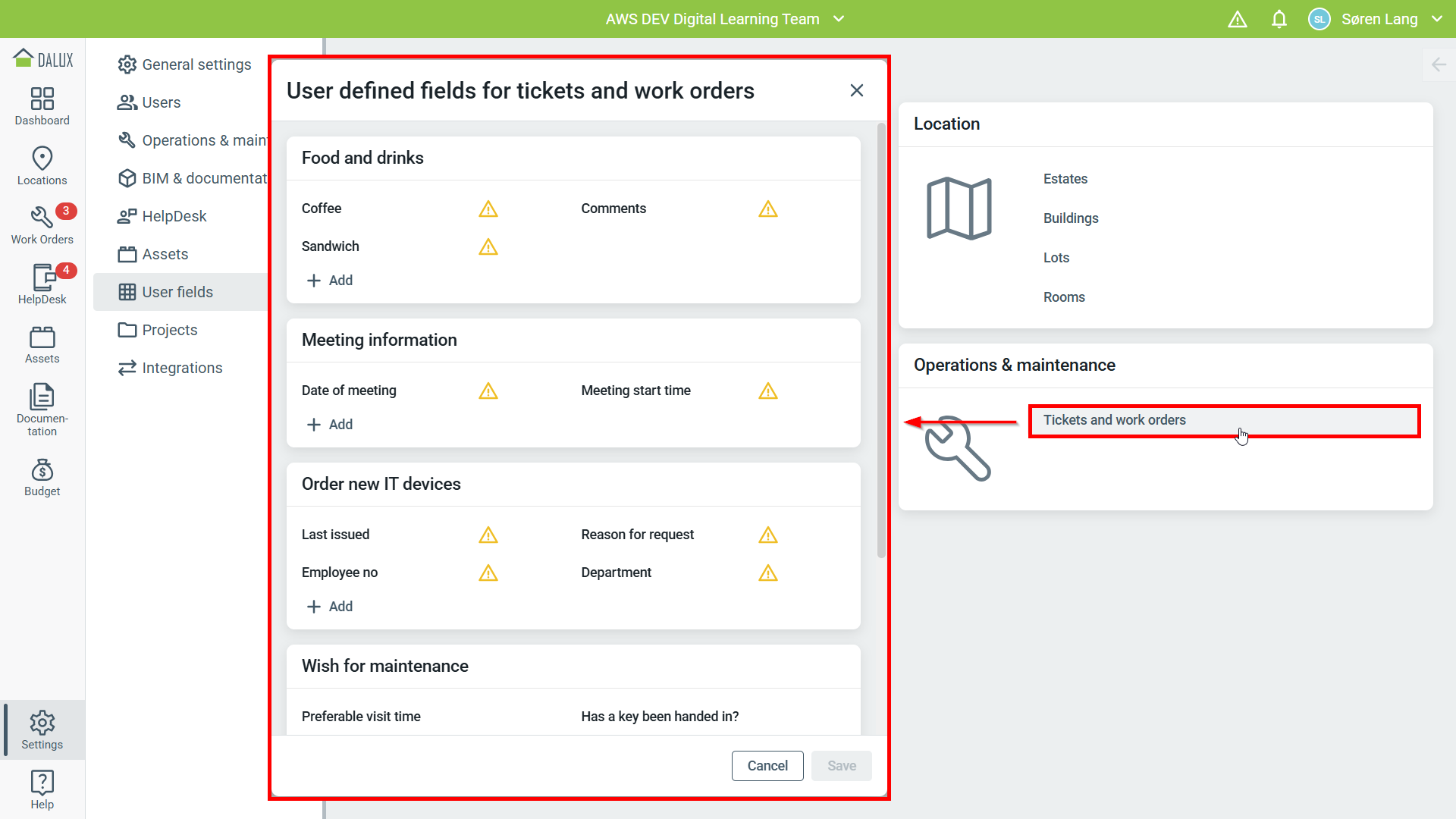Select General settings in the settings menu

[196, 64]
